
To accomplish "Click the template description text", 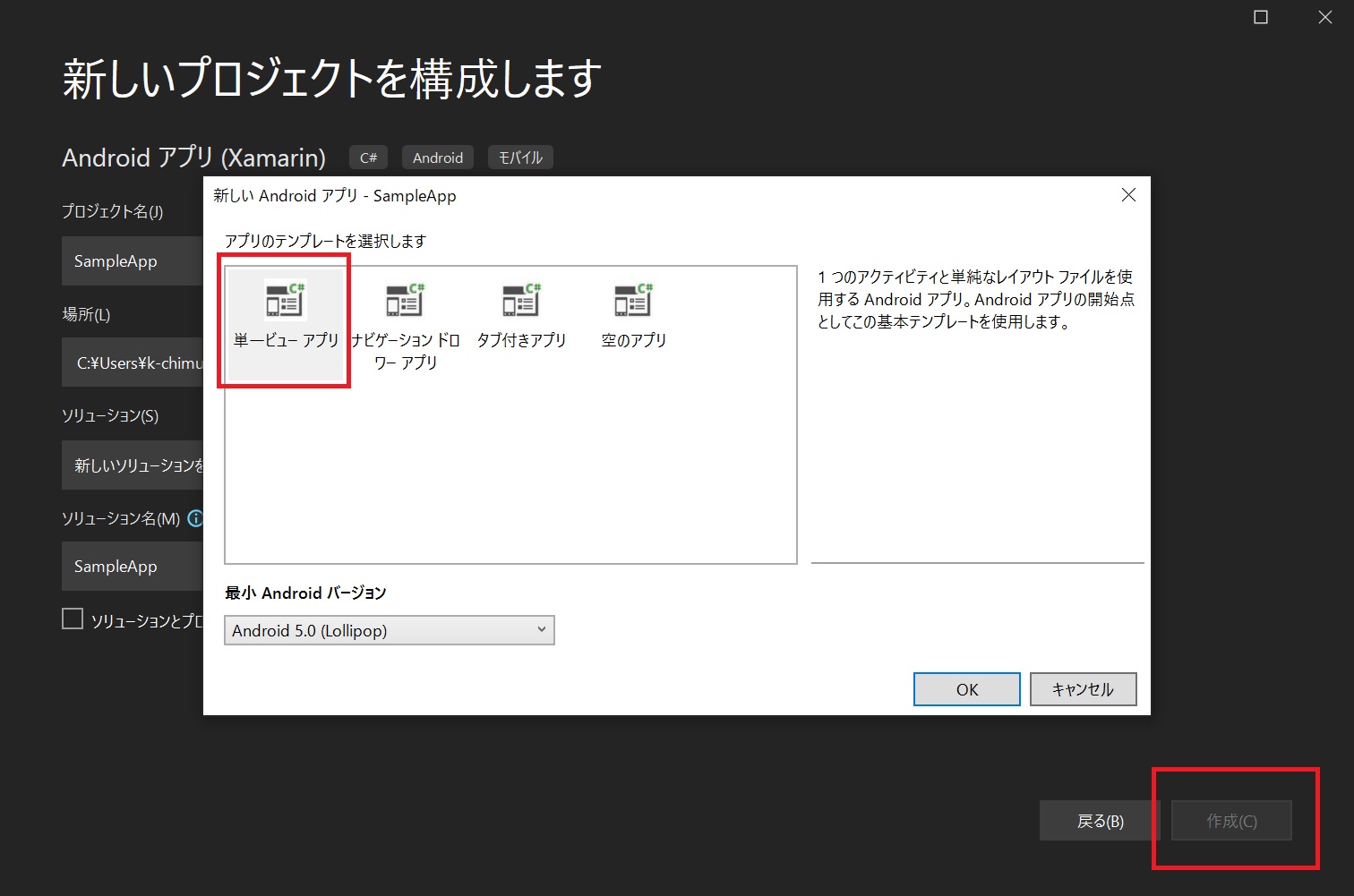I will [976, 299].
